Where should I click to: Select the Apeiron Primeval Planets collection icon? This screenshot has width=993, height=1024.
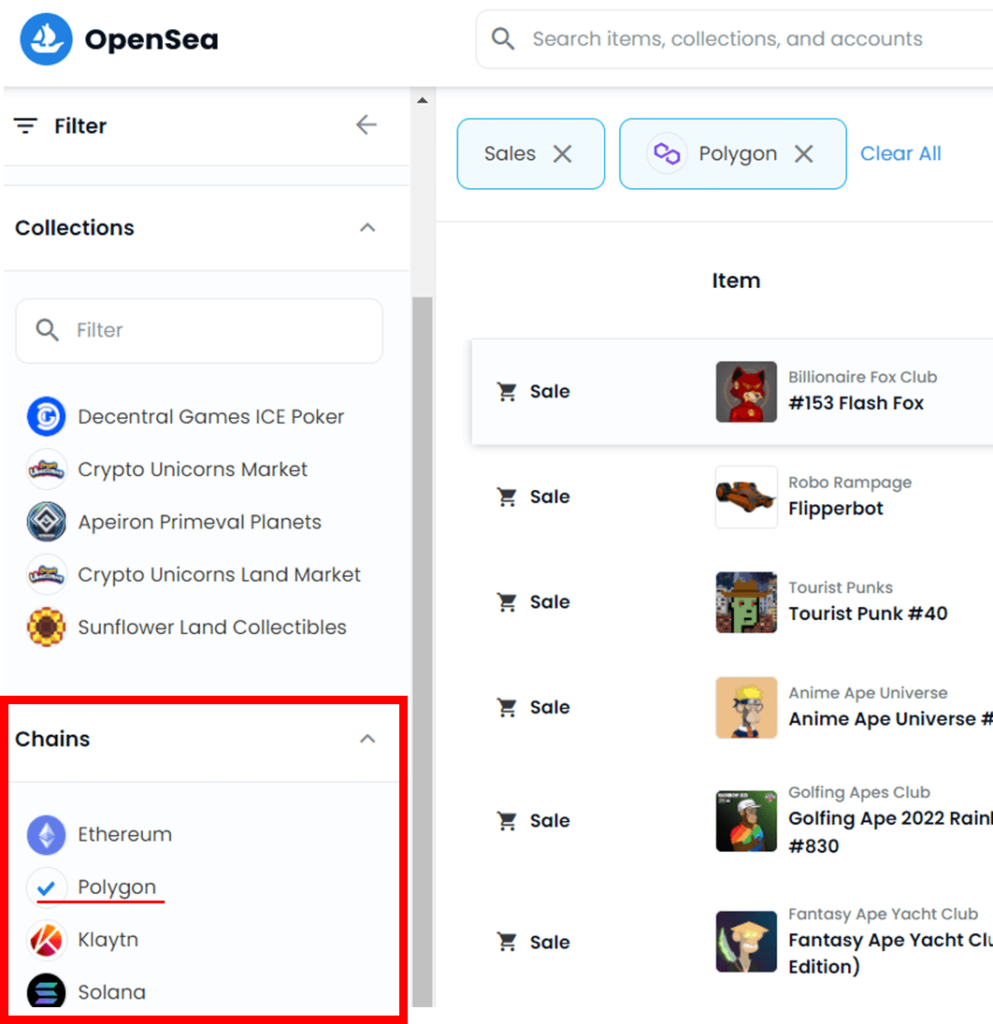[46, 522]
